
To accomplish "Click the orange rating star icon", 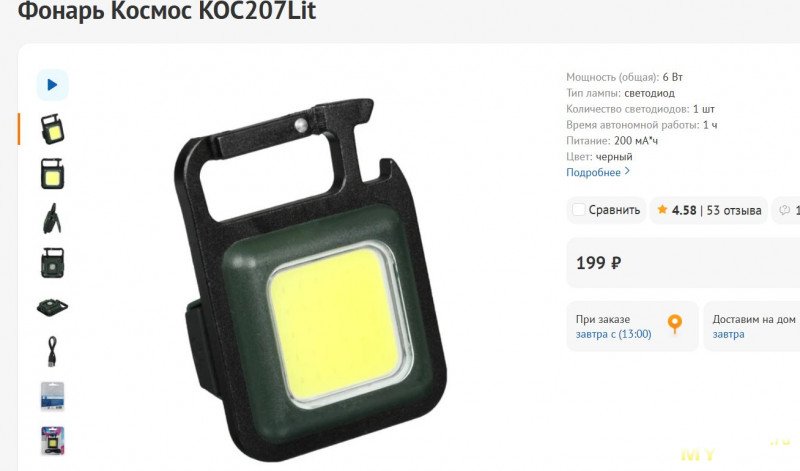I will [662, 209].
